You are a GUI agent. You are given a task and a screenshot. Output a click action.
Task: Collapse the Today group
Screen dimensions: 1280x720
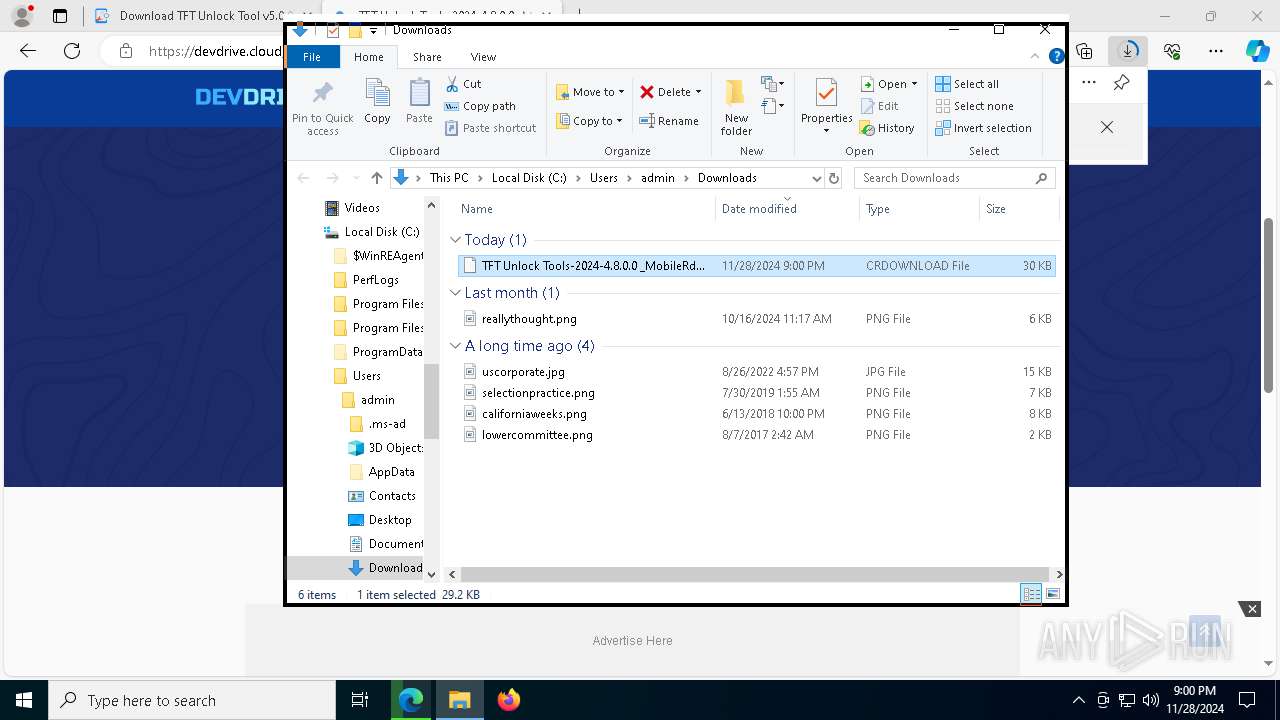(x=455, y=240)
